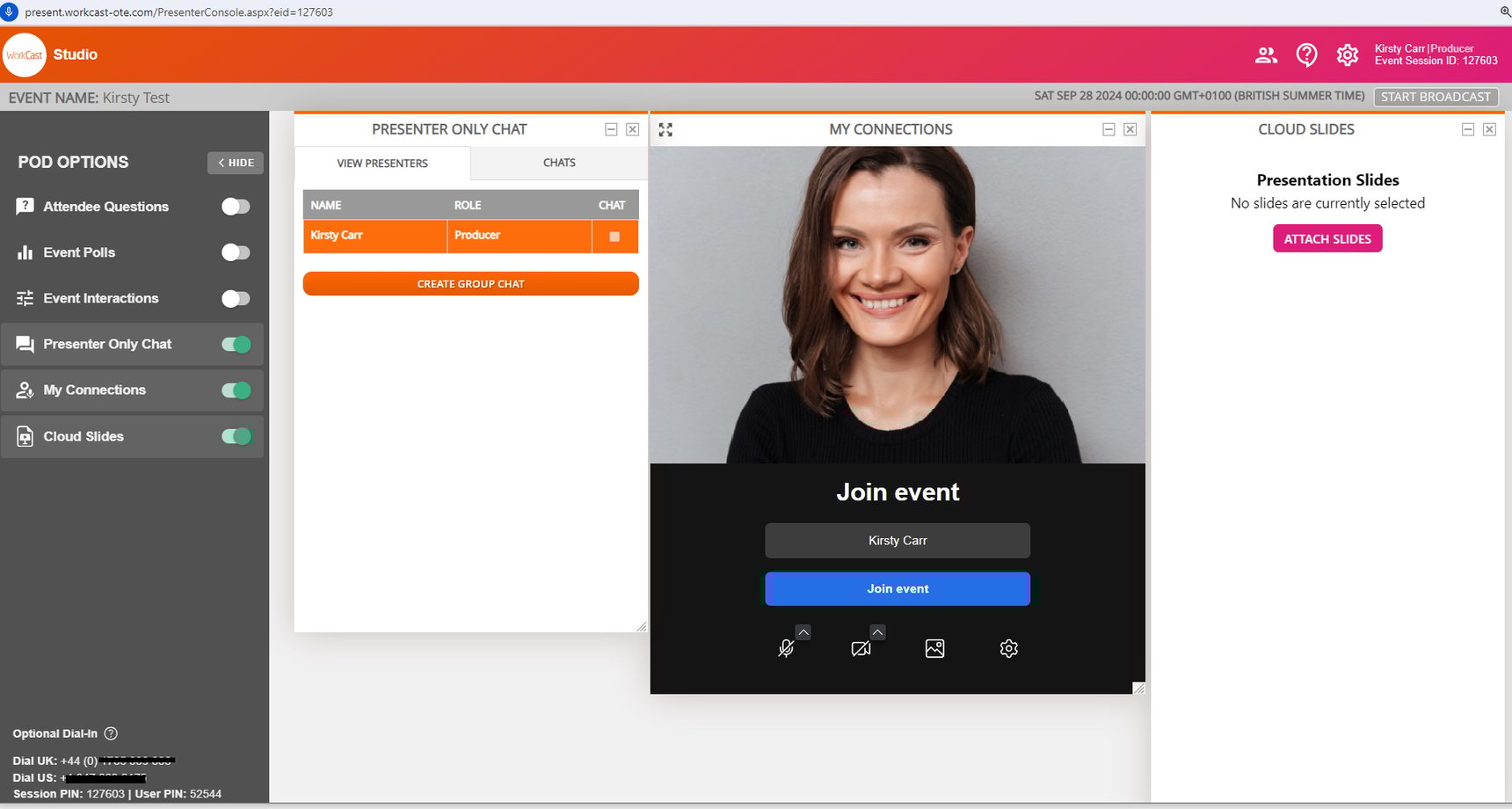Enable the Attendee Questions toggle
1512x809 pixels.
(x=236, y=207)
